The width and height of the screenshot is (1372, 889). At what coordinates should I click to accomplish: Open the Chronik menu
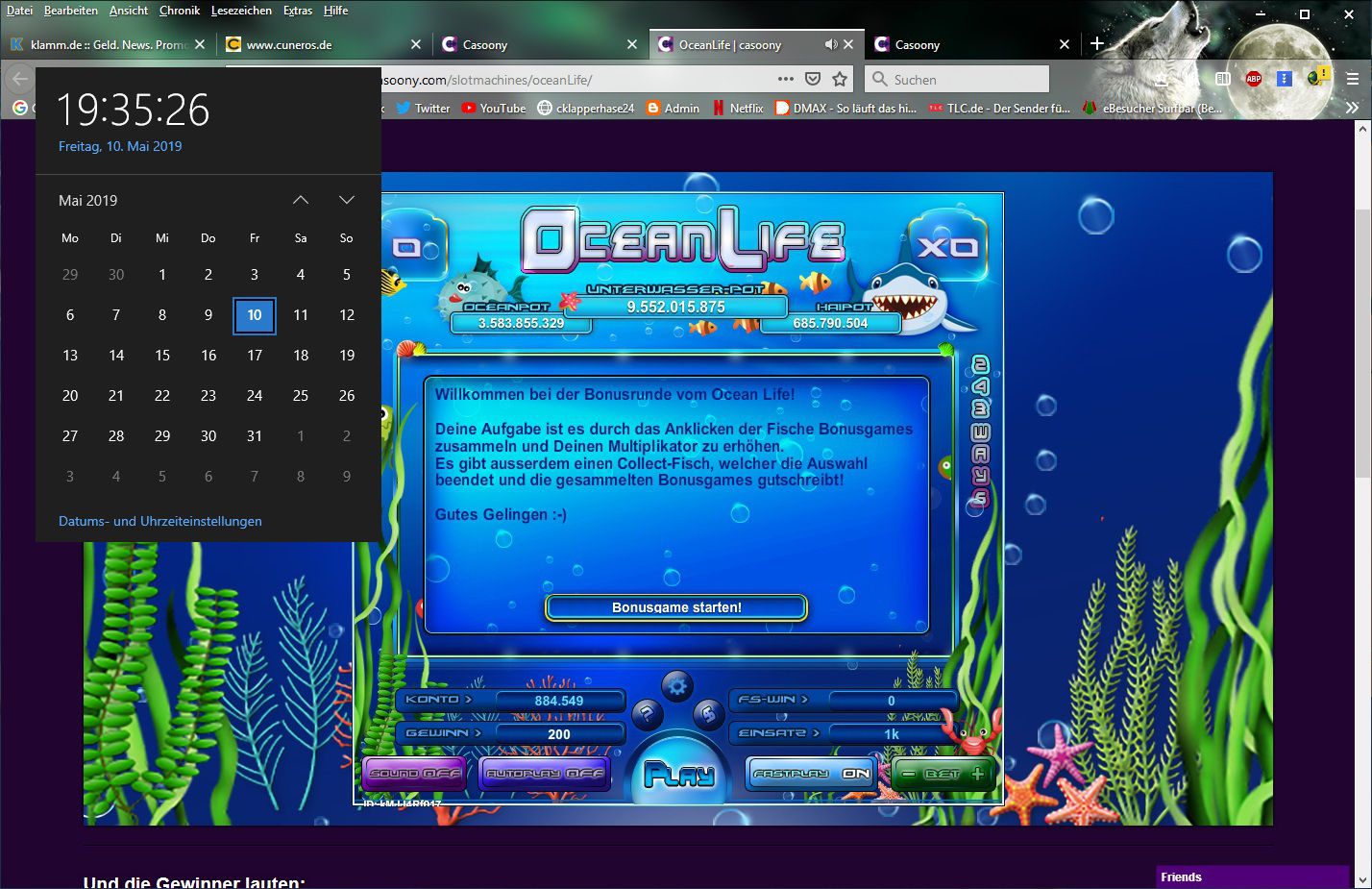pos(180,11)
